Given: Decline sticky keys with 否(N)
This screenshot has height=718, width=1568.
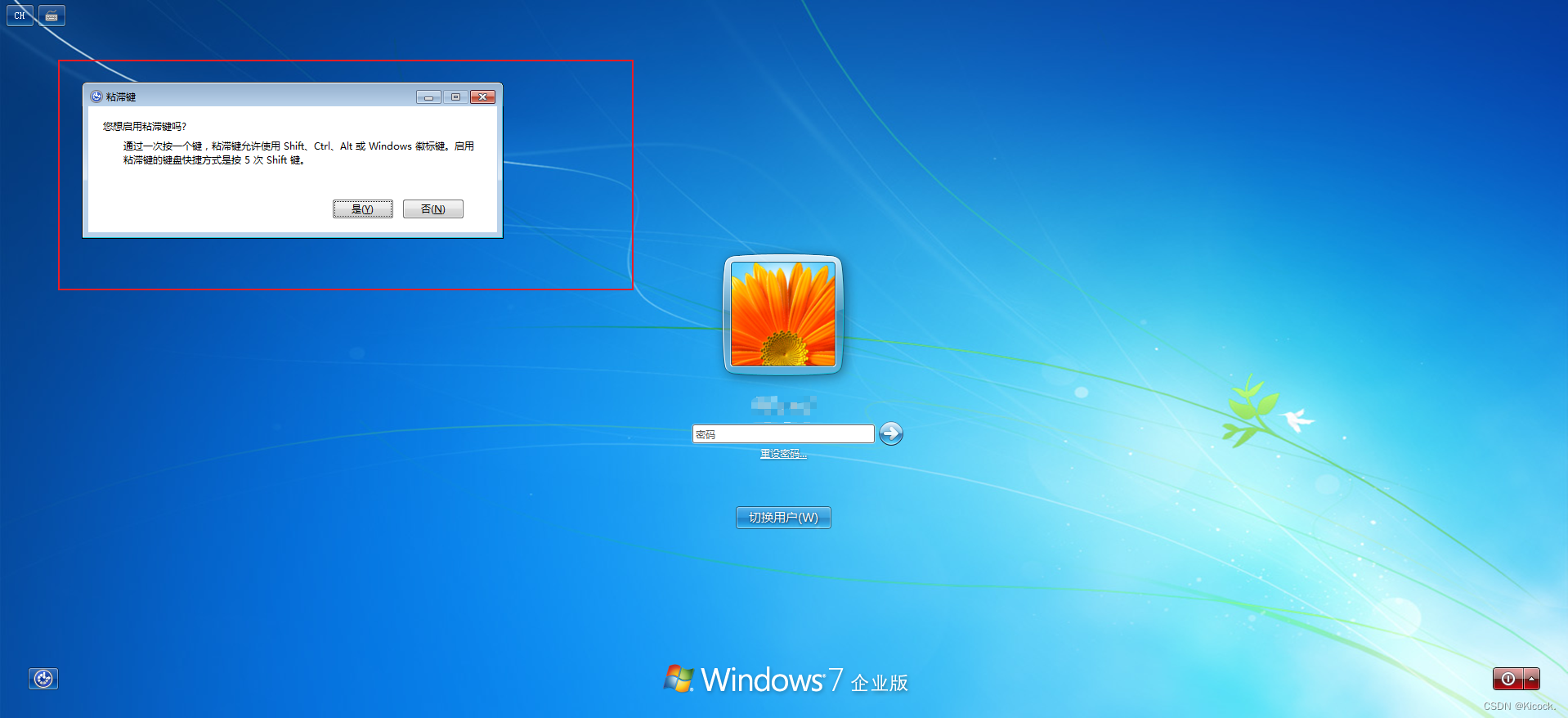Looking at the screenshot, I should 433,209.
